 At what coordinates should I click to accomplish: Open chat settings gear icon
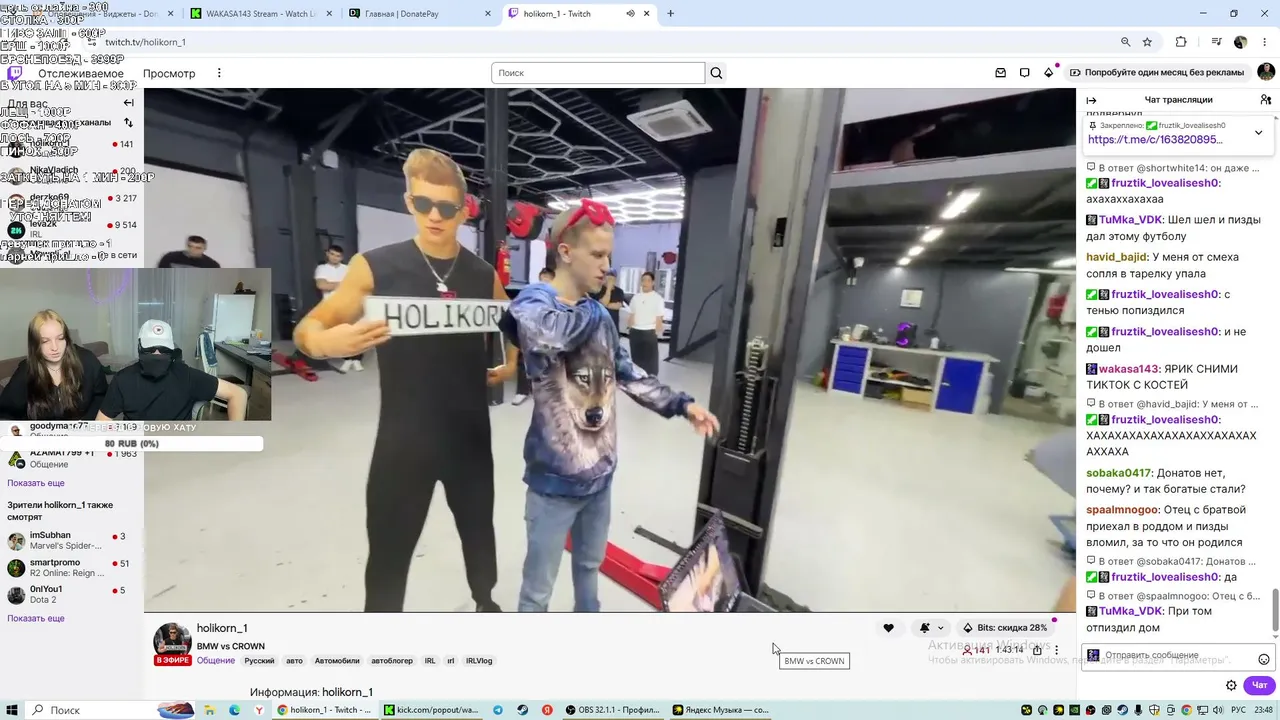coord(1231,685)
